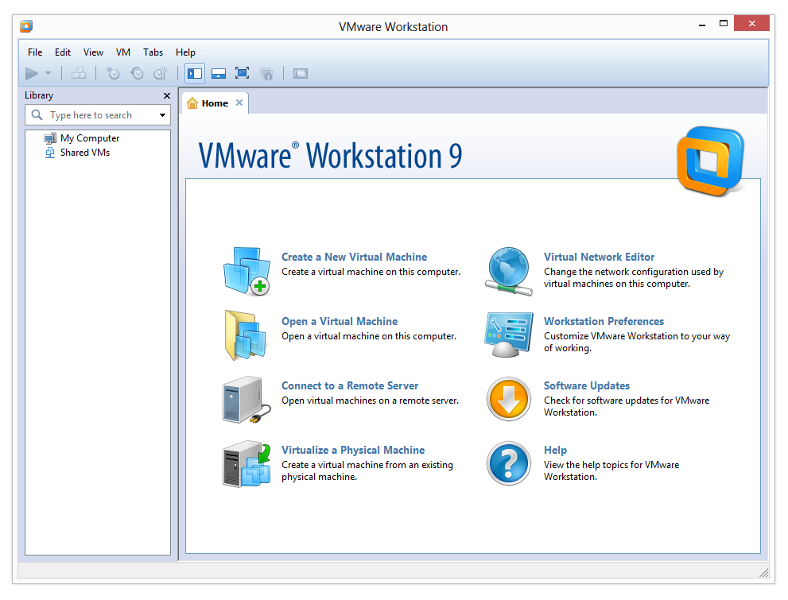Open the Help menu
Screen dimensions: 788x600
pos(185,52)
